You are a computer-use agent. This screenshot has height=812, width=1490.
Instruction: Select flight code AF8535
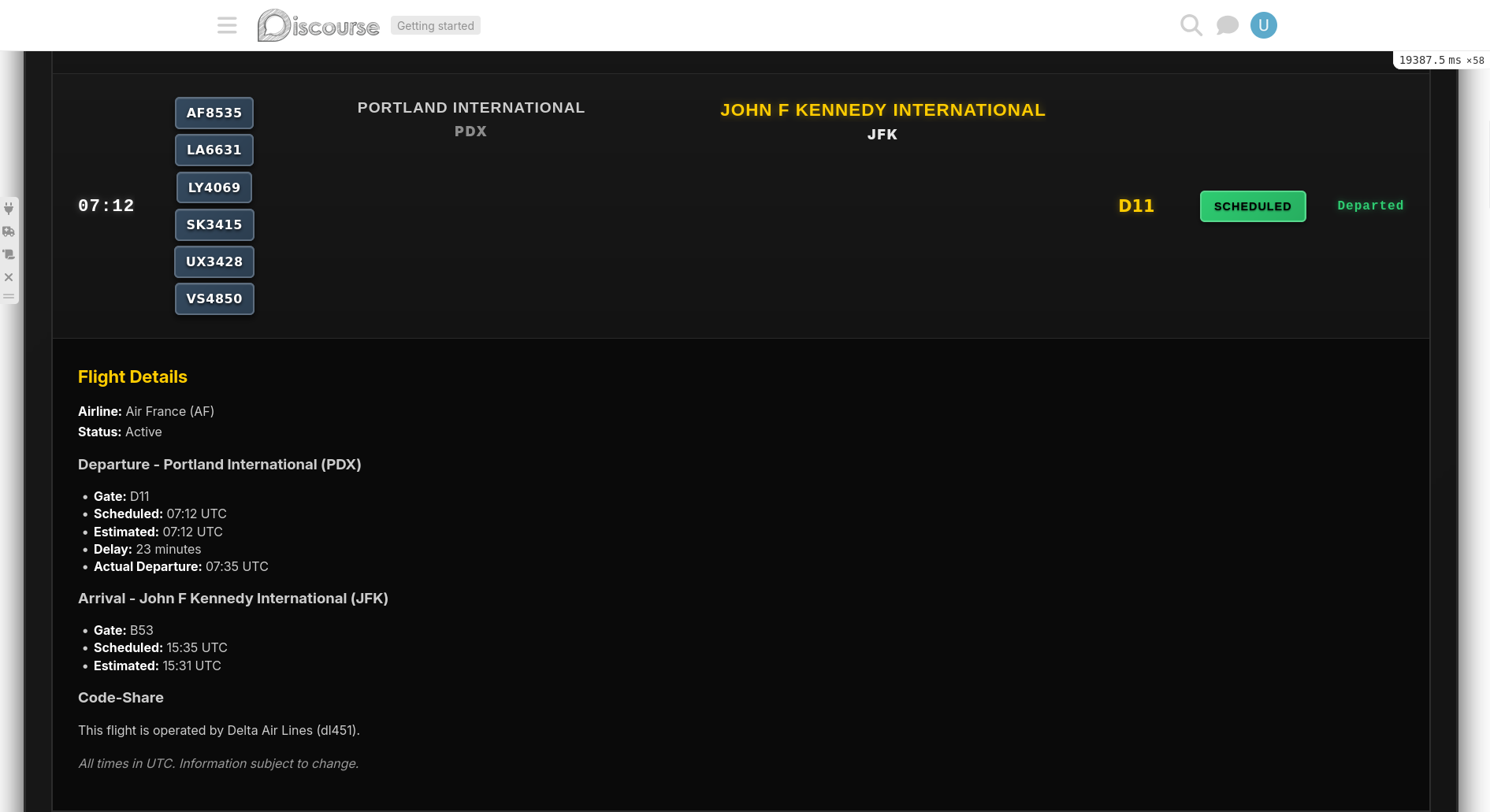pos(214,113)
